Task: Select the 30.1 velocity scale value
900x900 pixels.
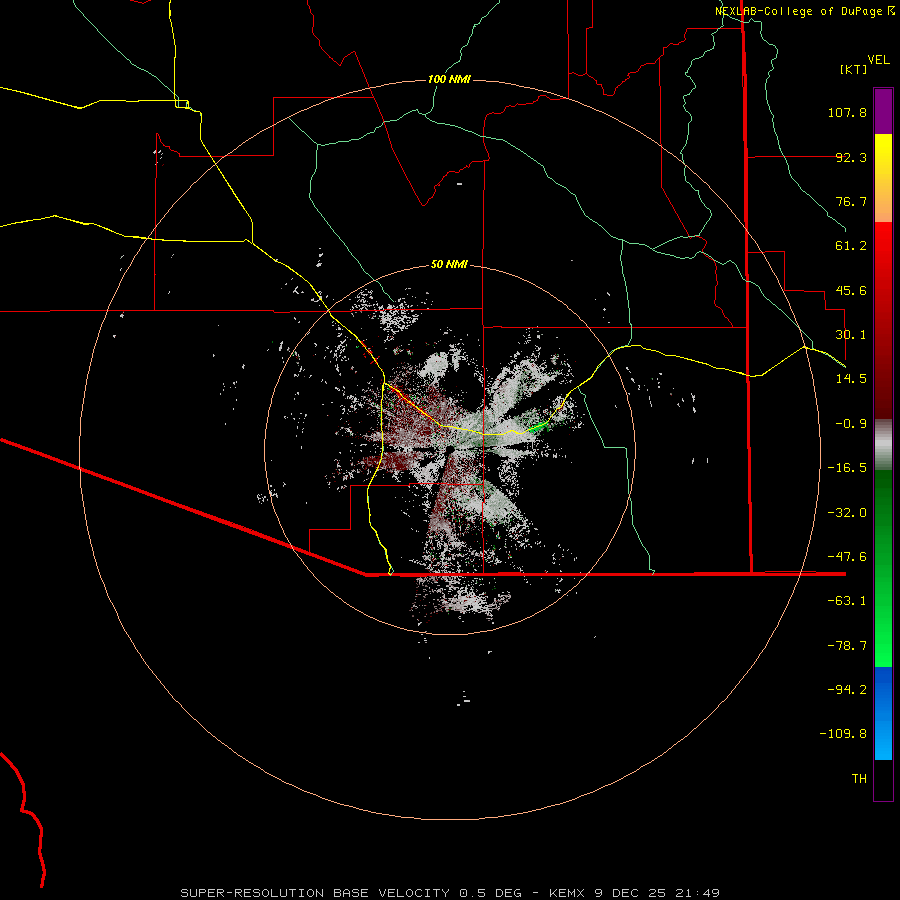Action: pyautogui.click(x=851, y=335)
